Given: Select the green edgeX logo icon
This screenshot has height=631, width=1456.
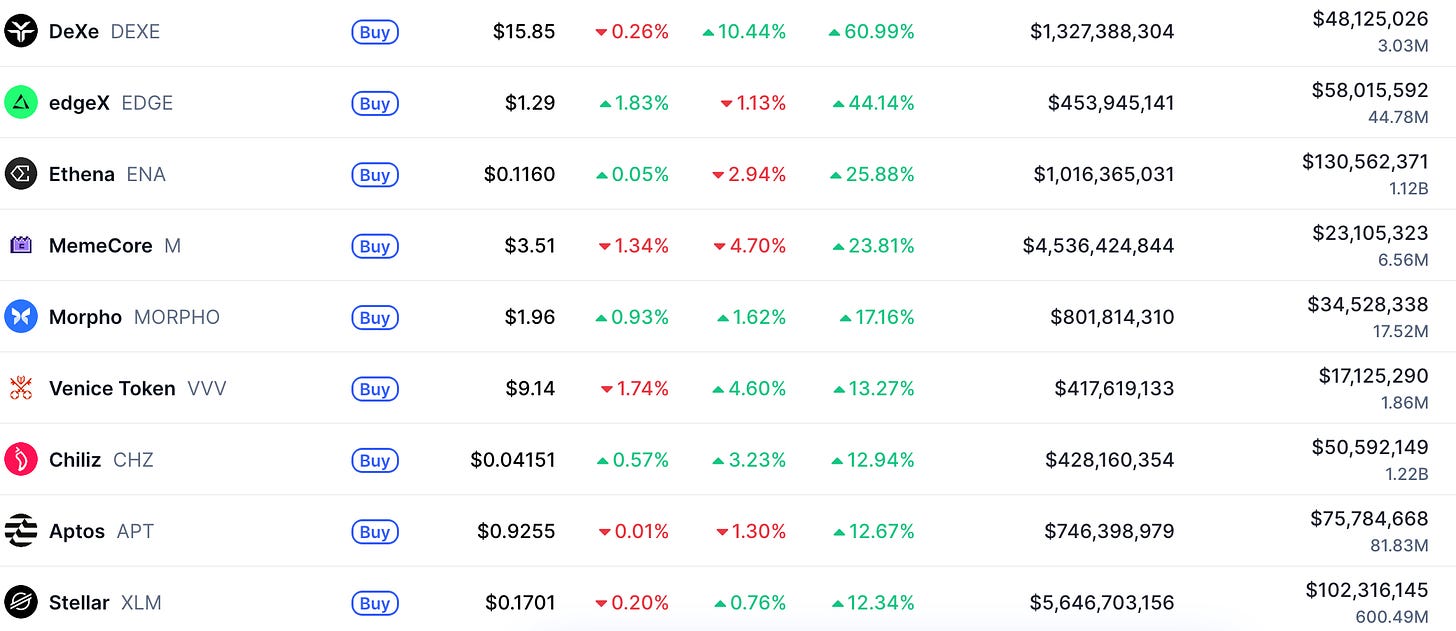Looking at the screenshot, I should click(x=20, y=103).
